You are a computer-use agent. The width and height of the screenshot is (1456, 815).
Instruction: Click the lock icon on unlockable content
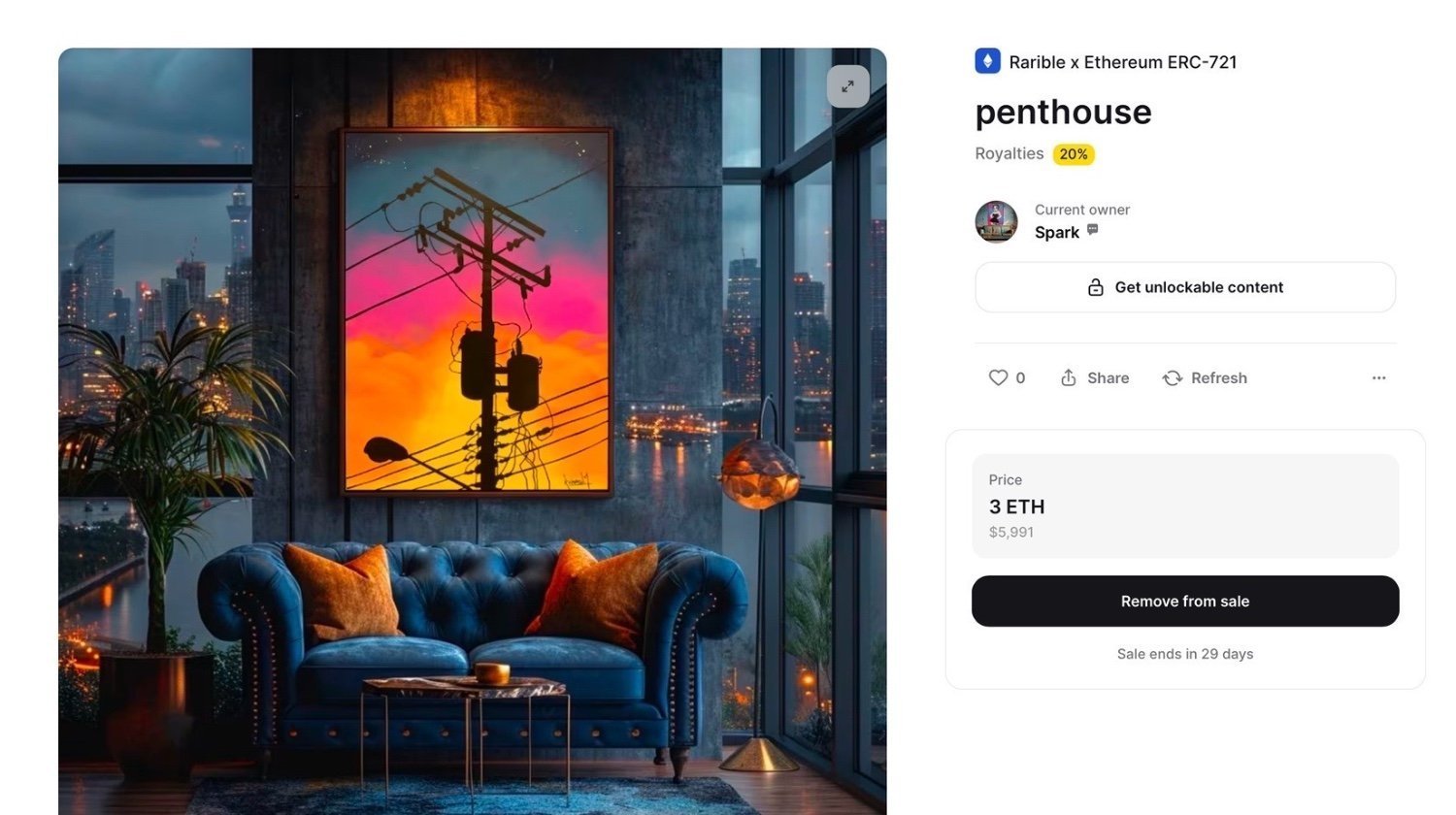[1096, 287]
